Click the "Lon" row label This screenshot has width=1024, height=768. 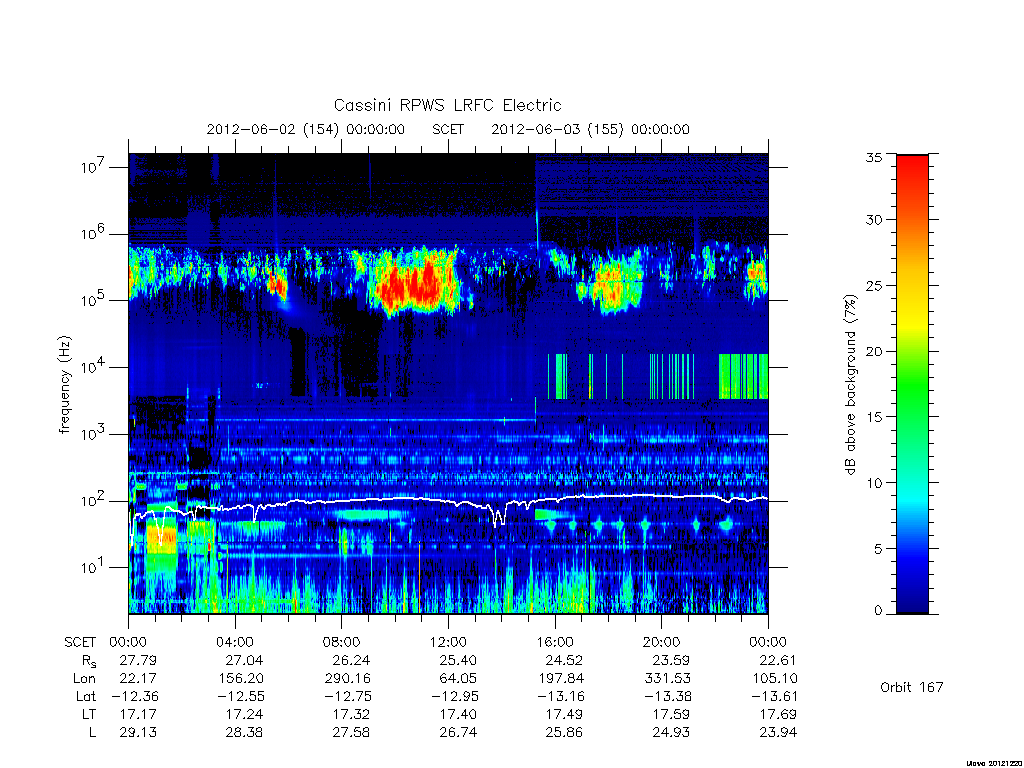tap(84, 679)
